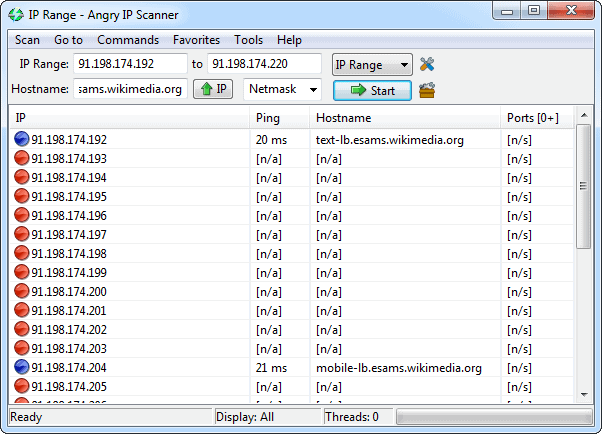The height and width of the screenshot is (434, 602).
Task: Click the 20 ms ping value
Action: 271,140
